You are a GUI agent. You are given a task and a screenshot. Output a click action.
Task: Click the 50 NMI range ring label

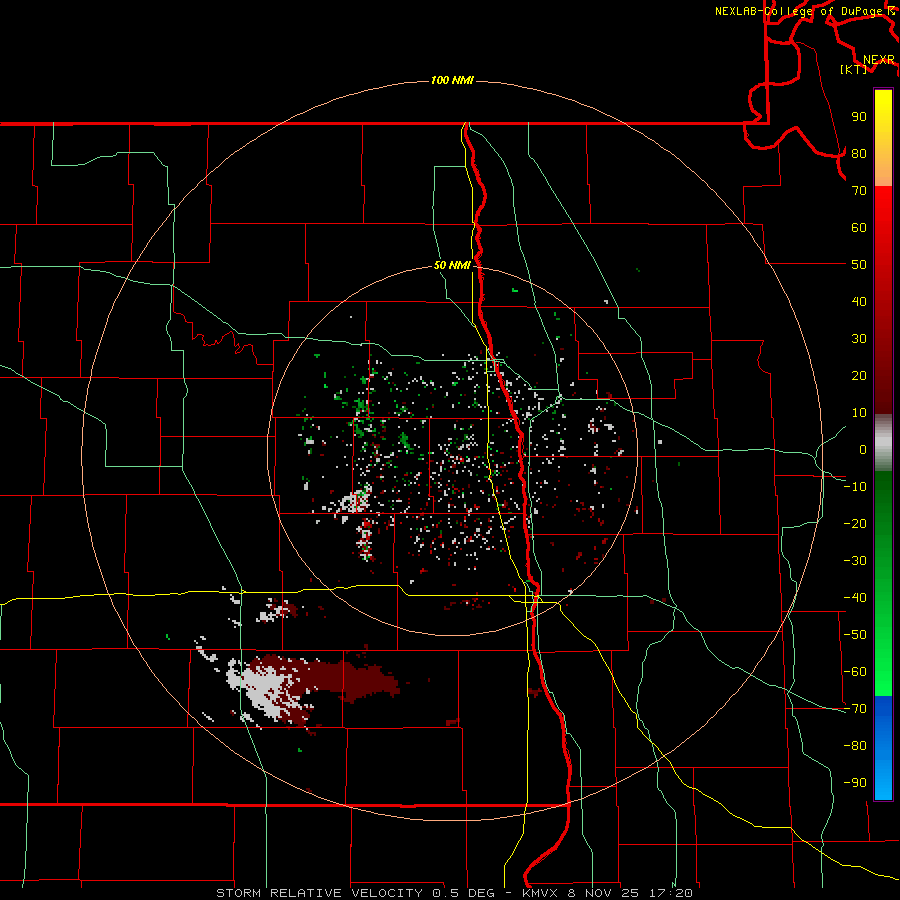tap(452, 265)
